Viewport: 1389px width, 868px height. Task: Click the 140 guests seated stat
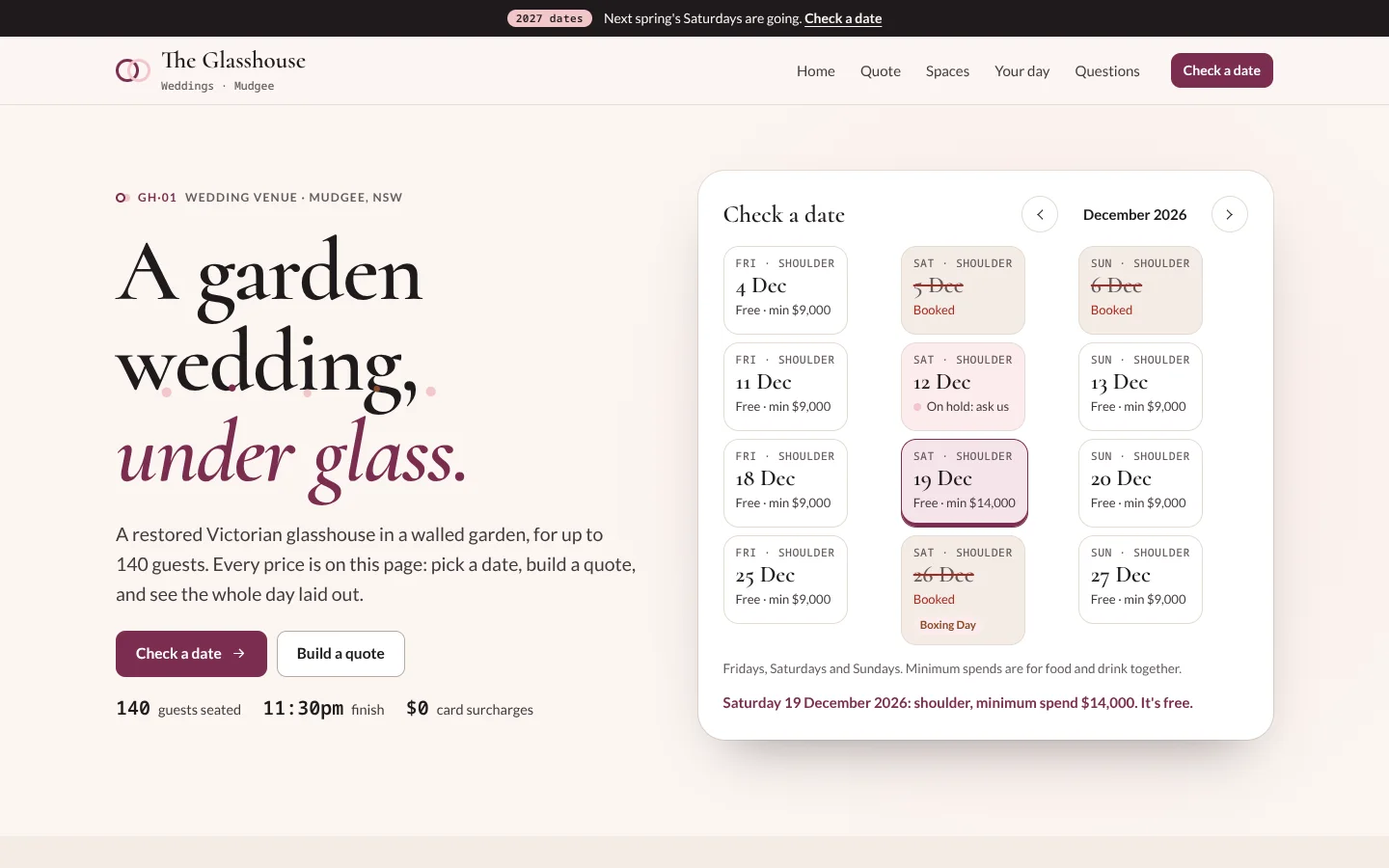(x=178, y=709)
